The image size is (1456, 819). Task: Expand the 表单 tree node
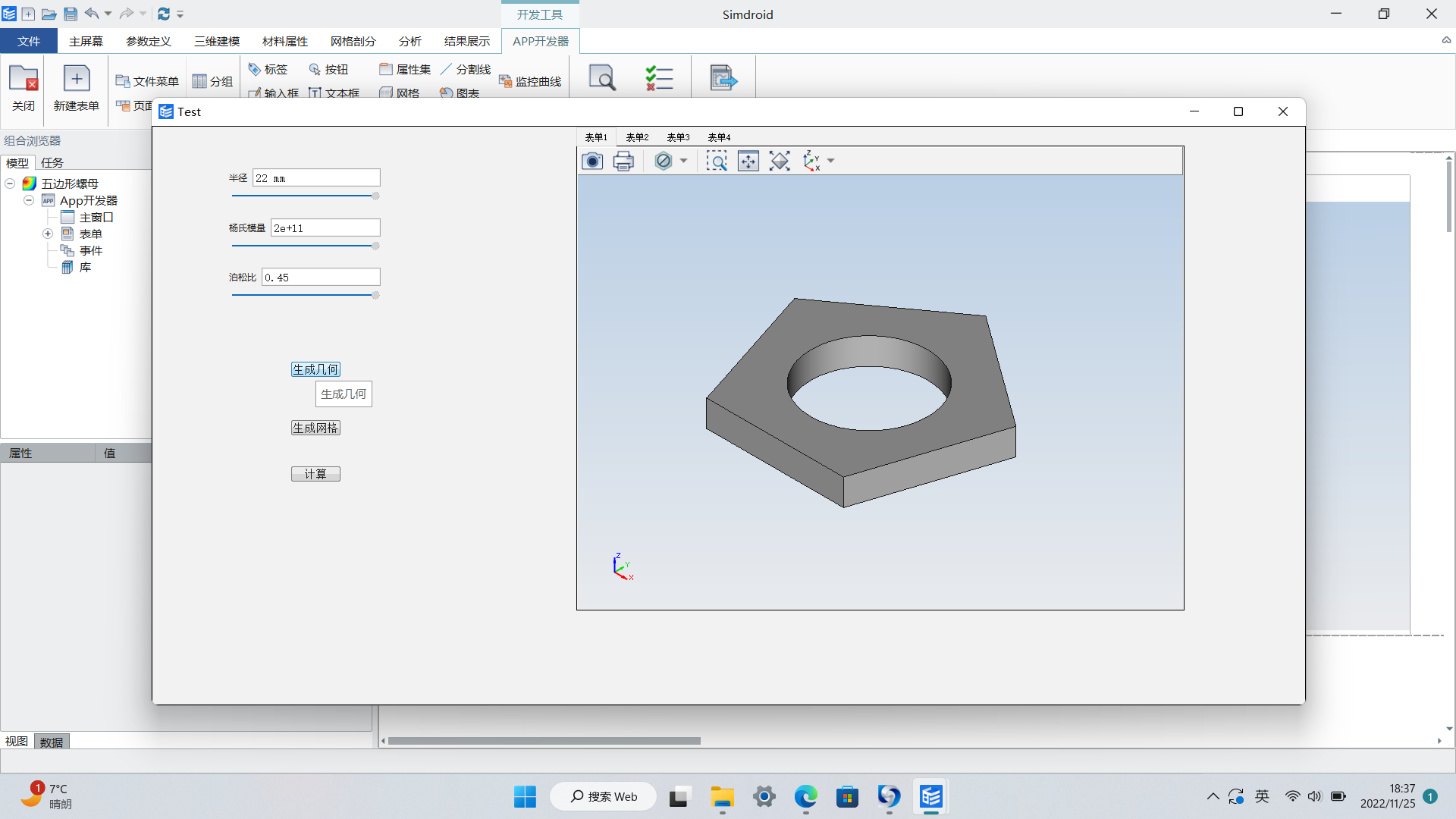[x=48, y=234]
